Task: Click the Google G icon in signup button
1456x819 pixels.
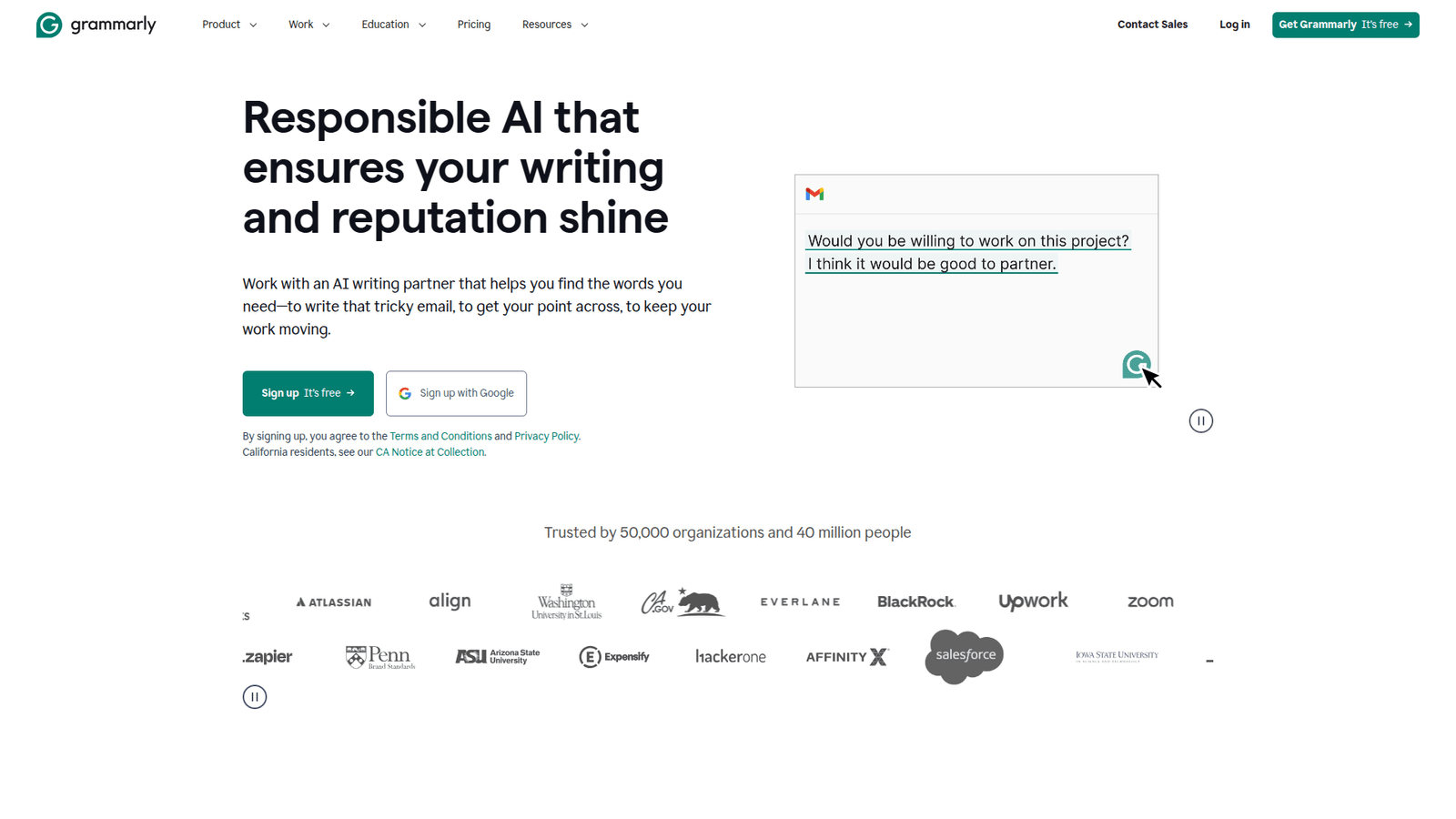Action: click(x=405, y=393)
